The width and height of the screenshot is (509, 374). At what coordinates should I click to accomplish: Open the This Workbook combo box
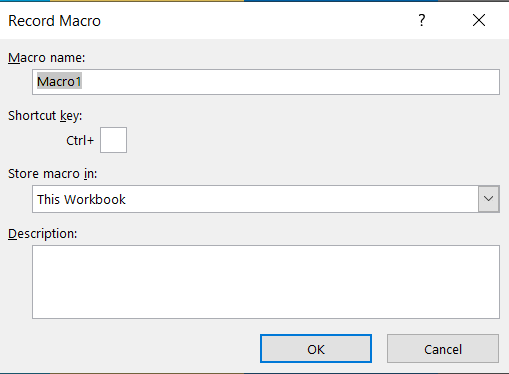pos(266,199)
